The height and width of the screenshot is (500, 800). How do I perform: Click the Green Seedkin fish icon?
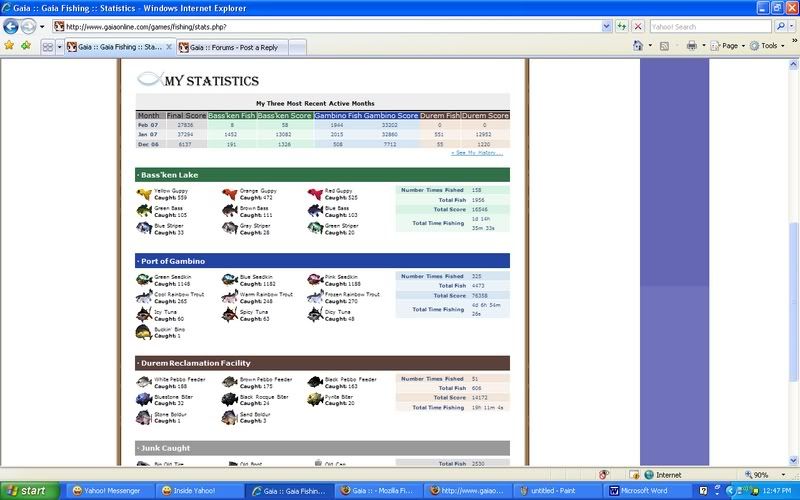coord(144,280)
